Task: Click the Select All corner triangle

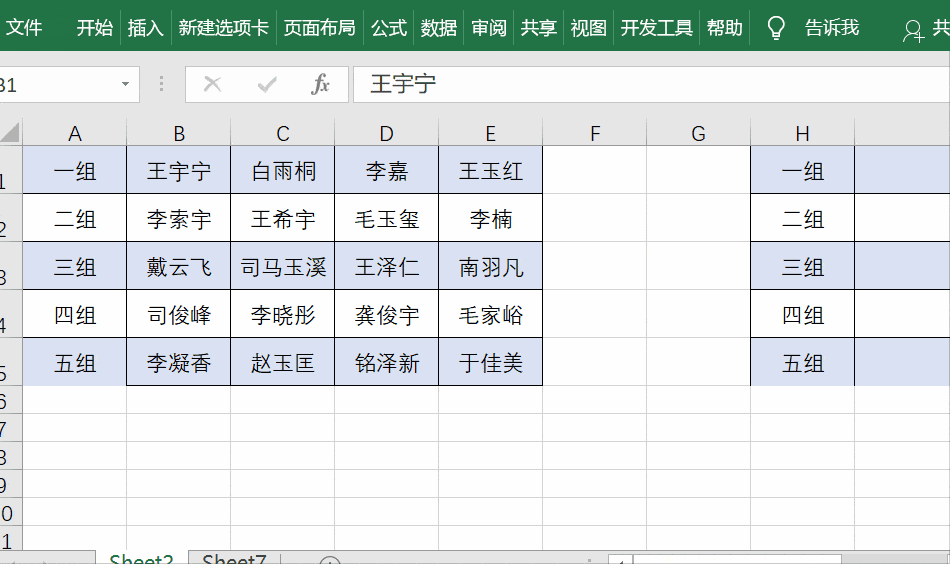Action: (x=10, y=132)
